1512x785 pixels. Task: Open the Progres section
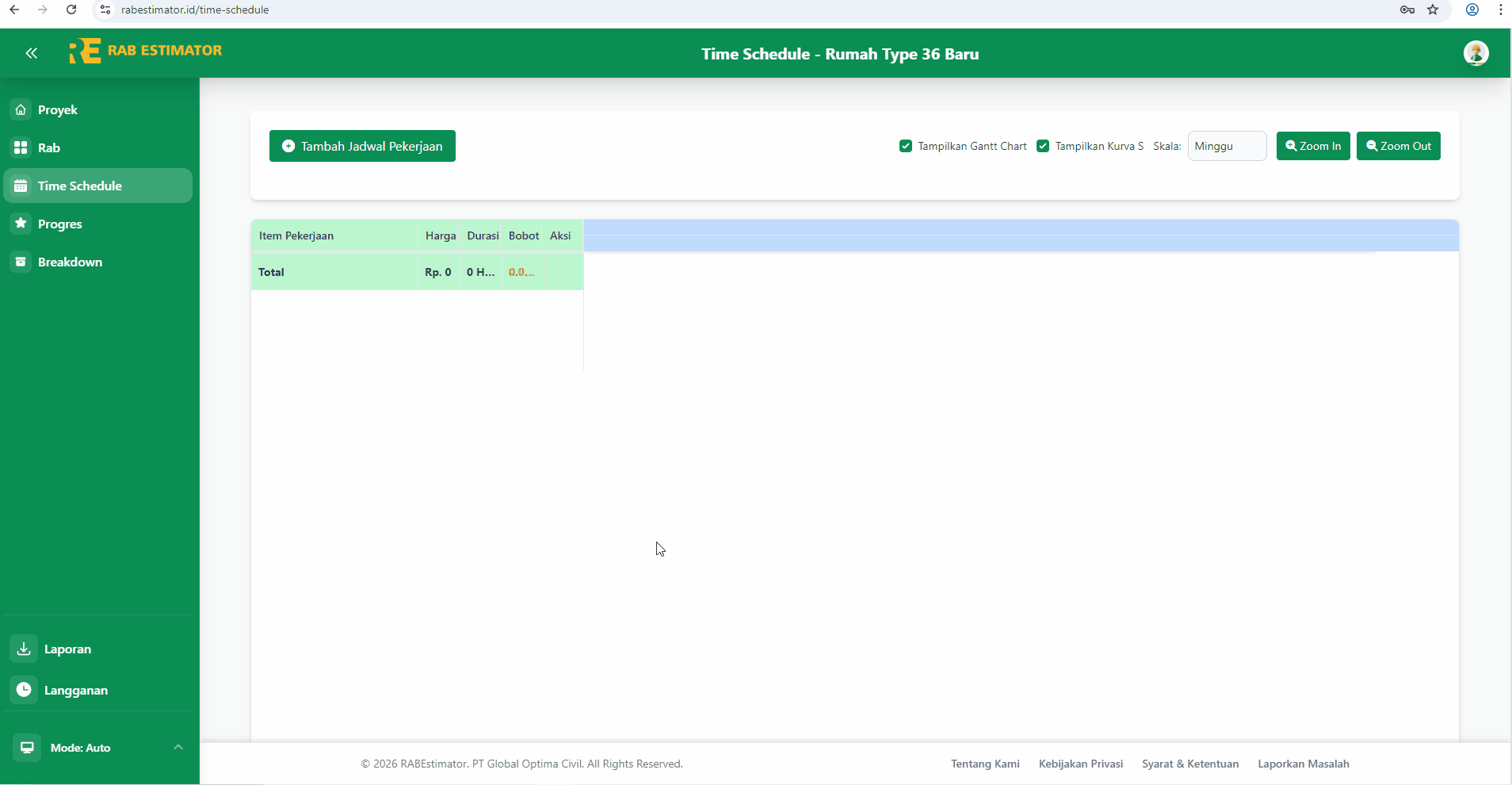coord(60,224)
